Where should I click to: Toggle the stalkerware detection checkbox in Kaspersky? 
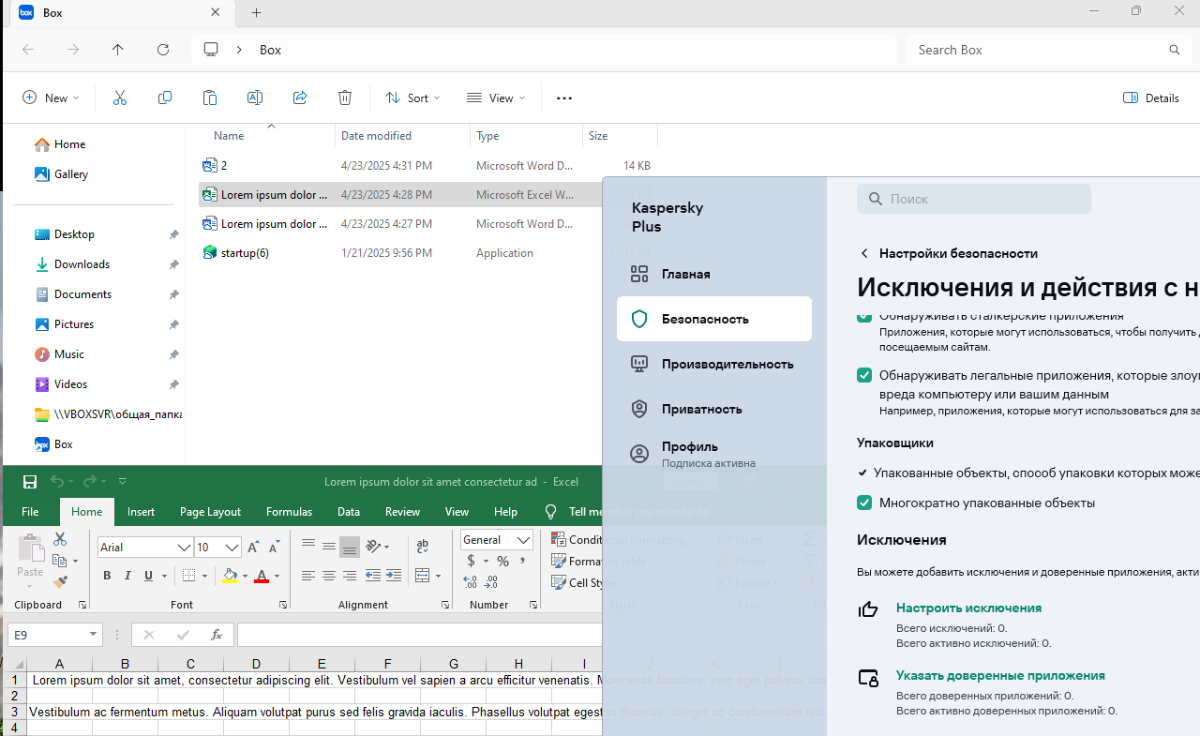pyautogui.click(x=865, y=316)
